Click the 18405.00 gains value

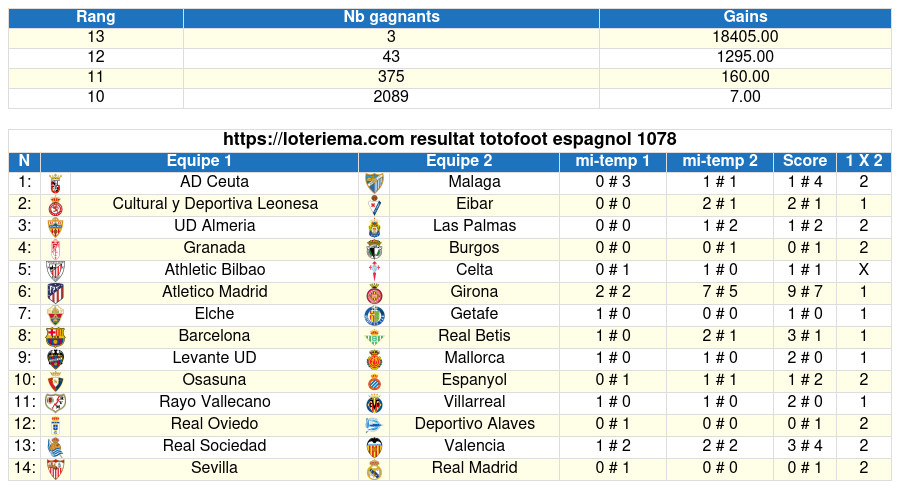click(x=745, y=37)
